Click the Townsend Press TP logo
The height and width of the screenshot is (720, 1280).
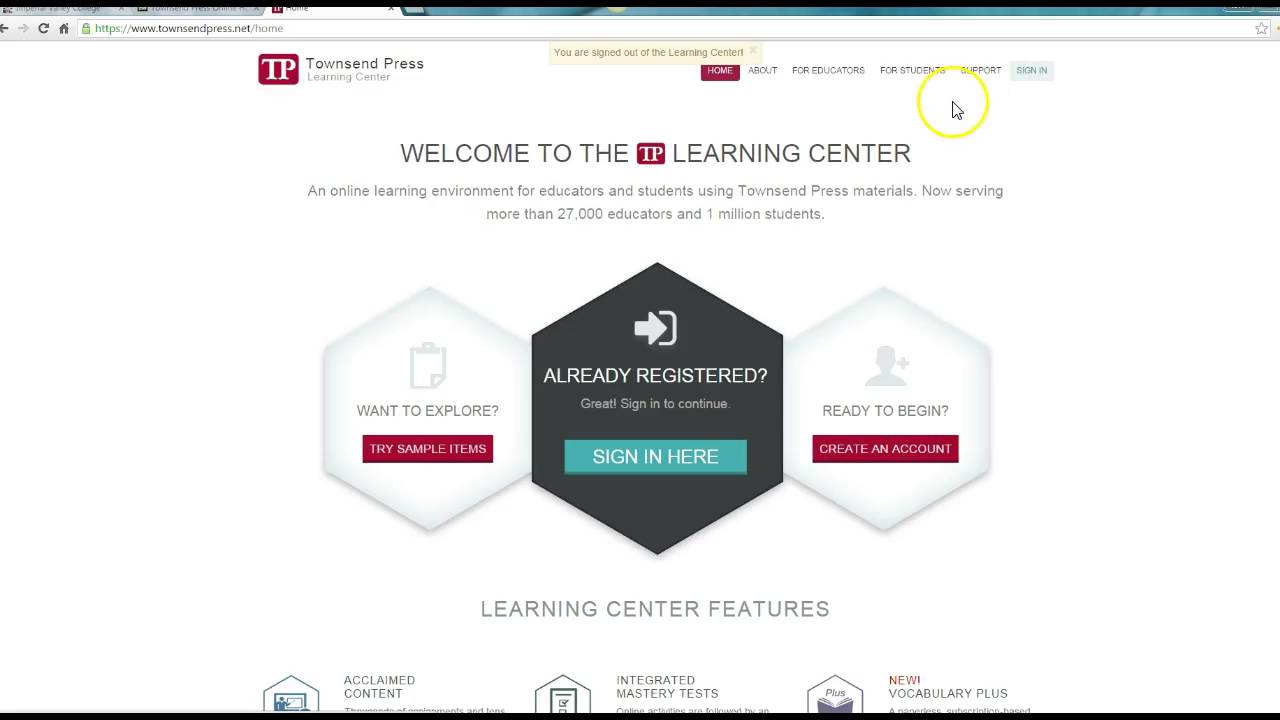coord(278,69)
